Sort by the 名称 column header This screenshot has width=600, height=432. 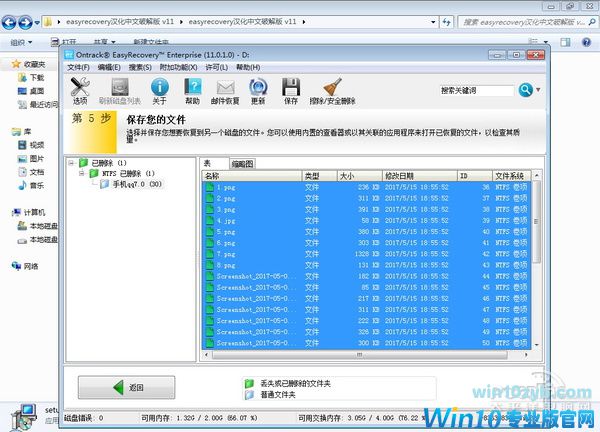252,176
